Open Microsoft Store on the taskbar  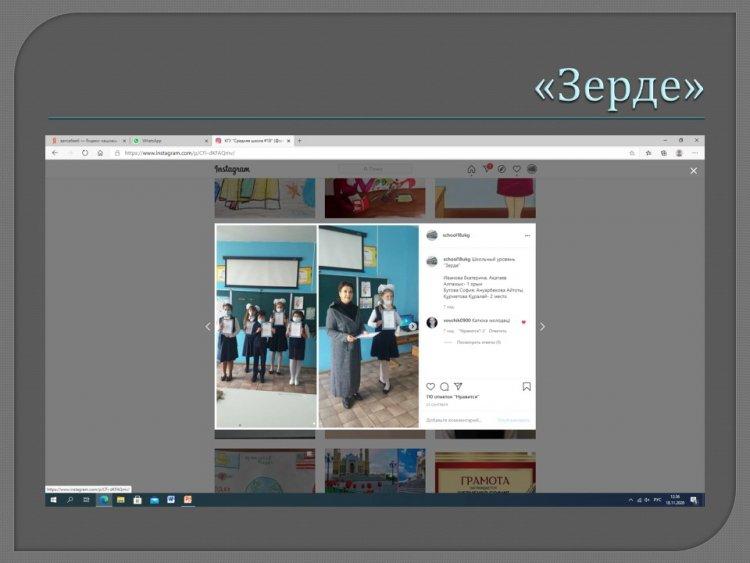click(x=137, y=500)
